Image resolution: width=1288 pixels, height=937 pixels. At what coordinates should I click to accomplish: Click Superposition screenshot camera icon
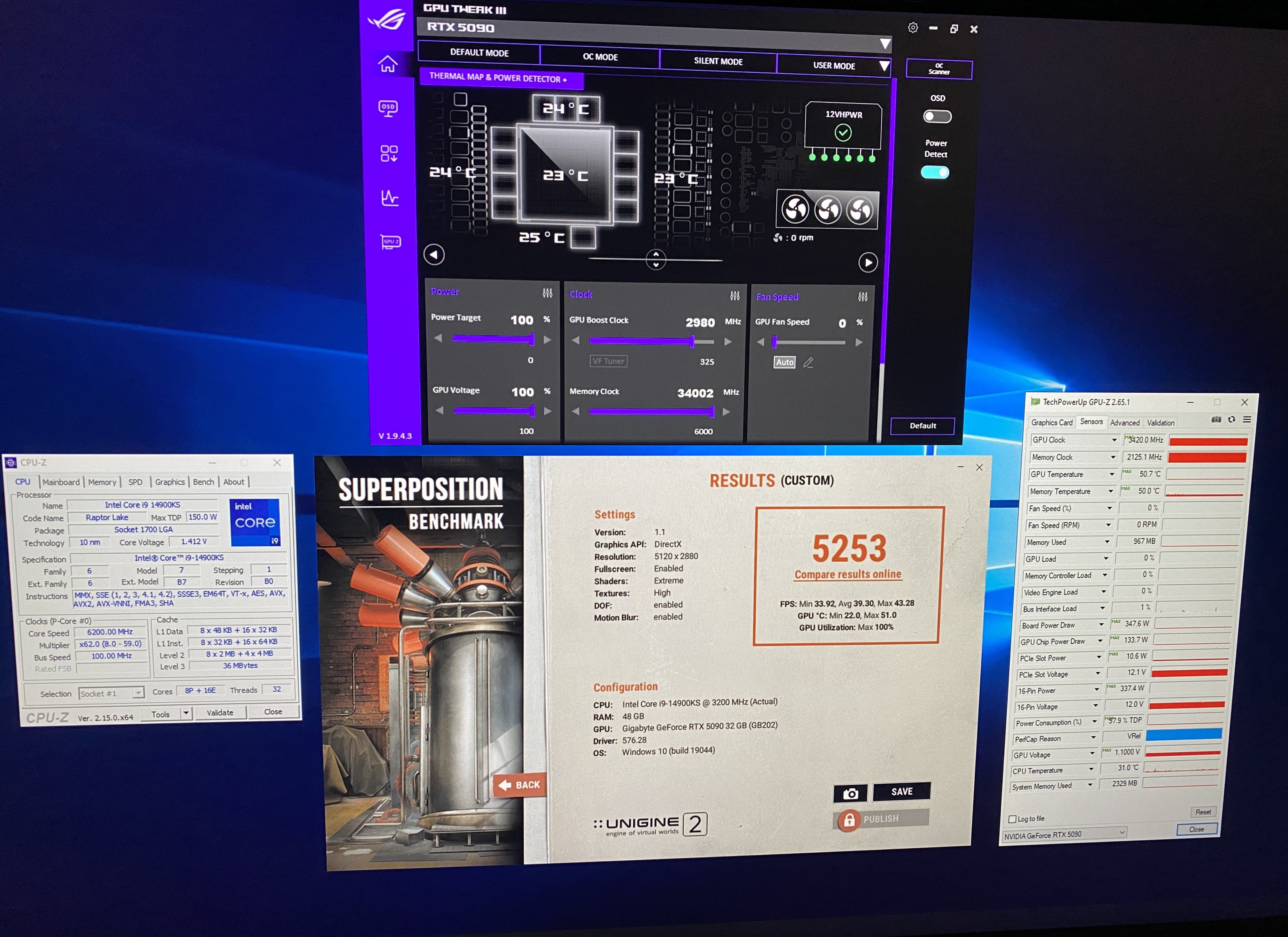pyautogui.click(x=850, y=793)
